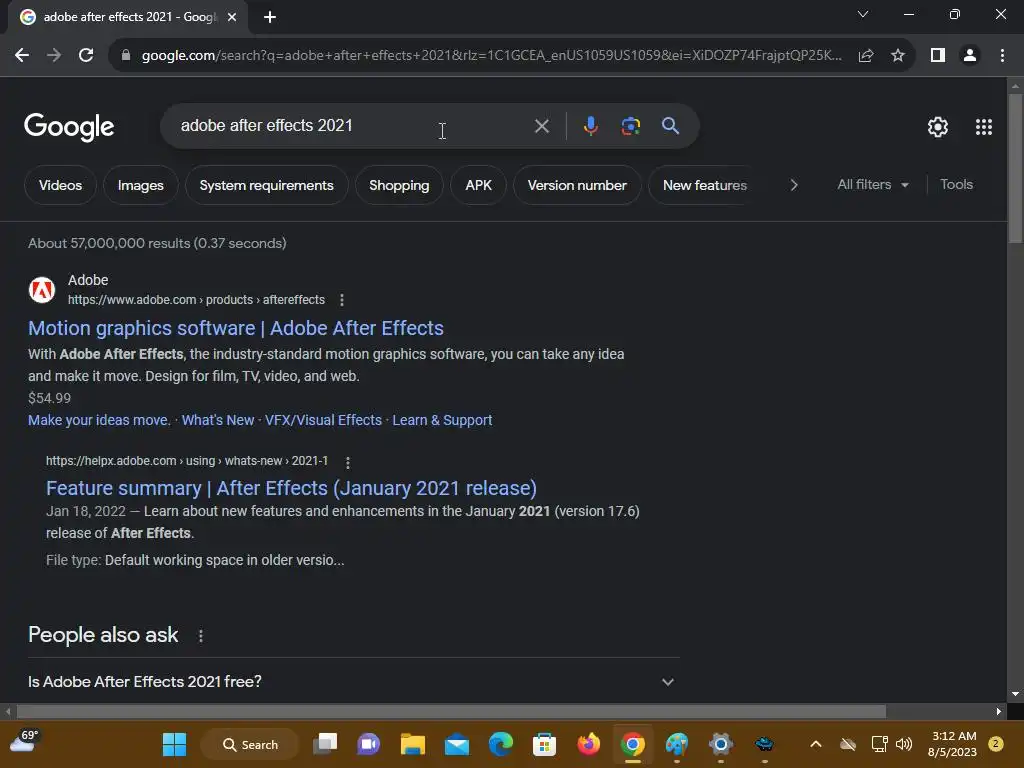Open search Tools

point(956,185)
